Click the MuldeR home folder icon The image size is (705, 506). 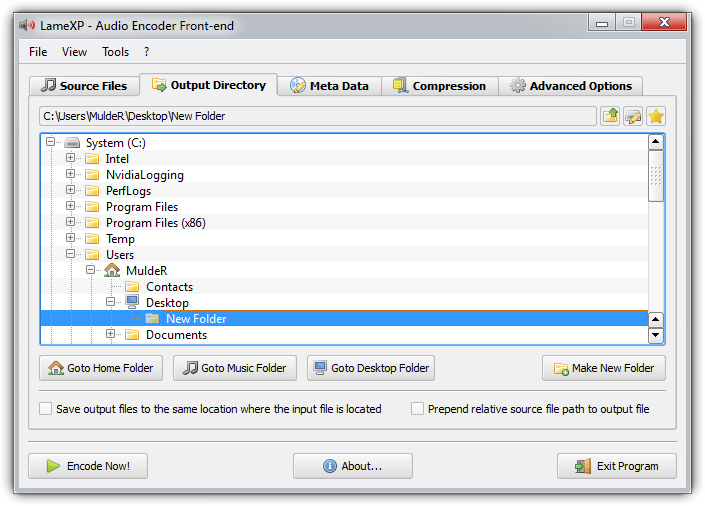tap(112, 271)
